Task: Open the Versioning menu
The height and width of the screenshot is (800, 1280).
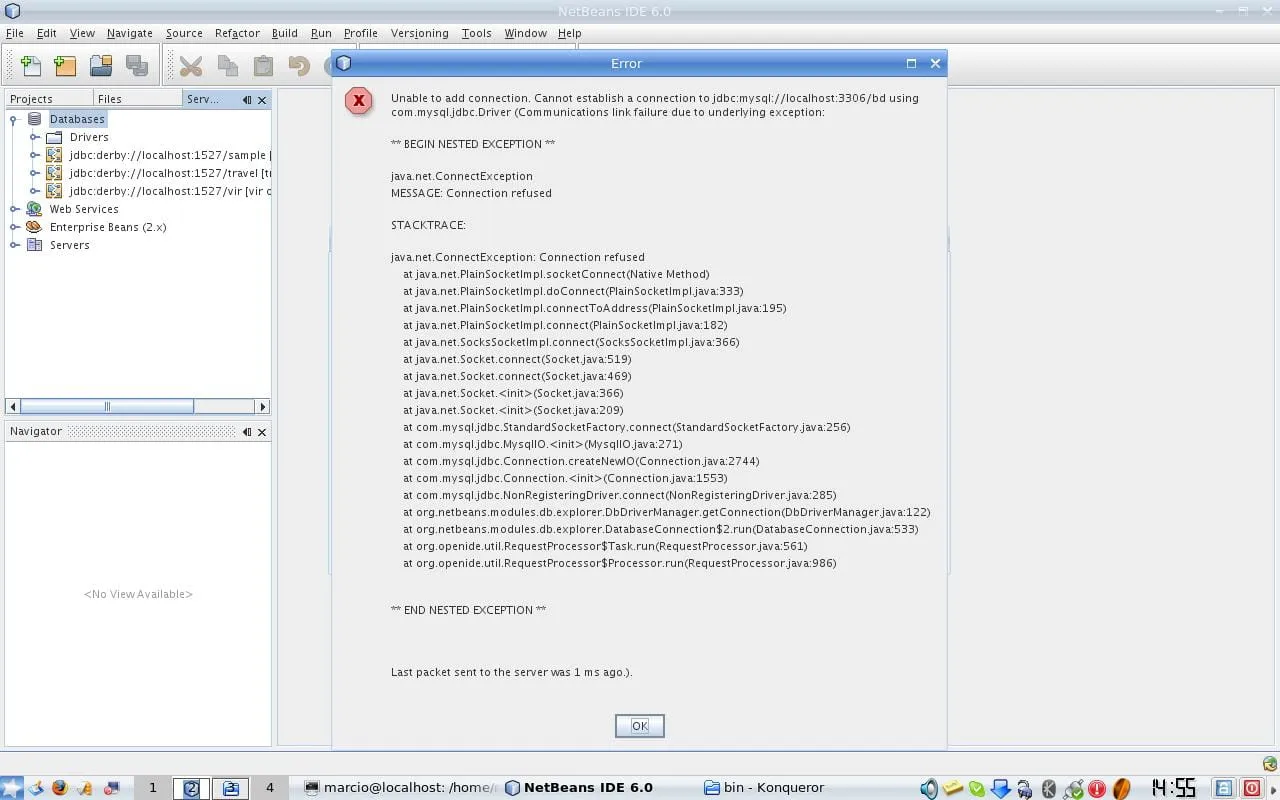Action: (420, 33)
